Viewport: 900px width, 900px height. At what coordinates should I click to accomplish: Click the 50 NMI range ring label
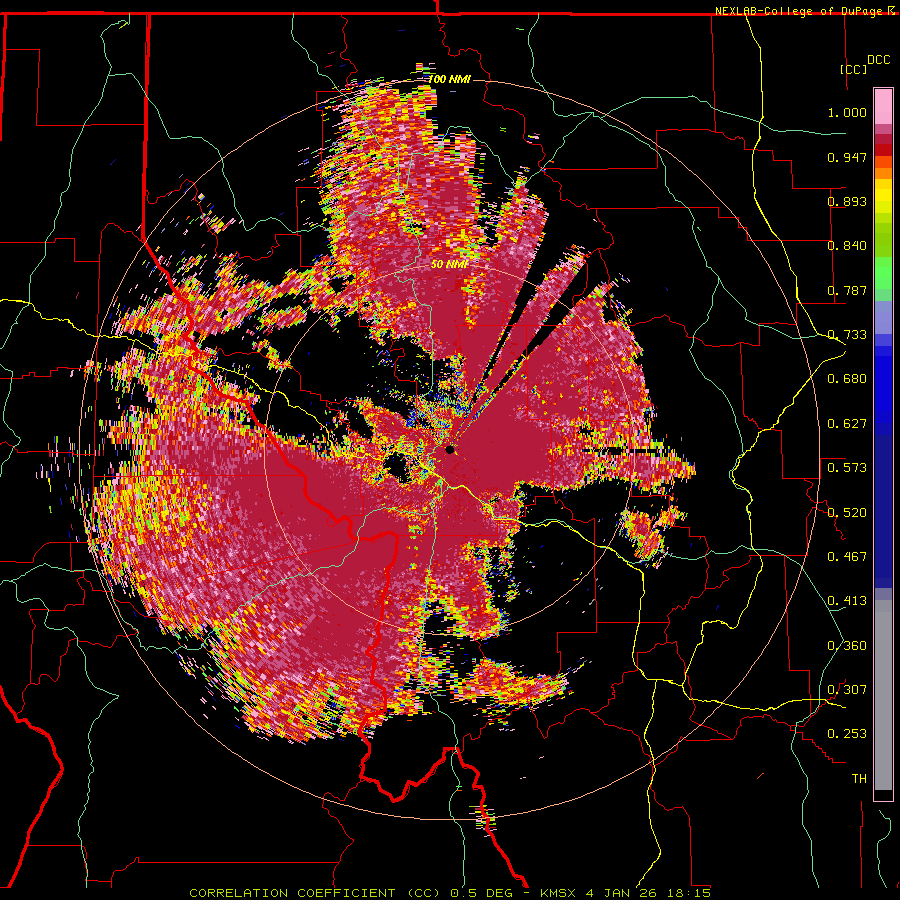(449, 265)
